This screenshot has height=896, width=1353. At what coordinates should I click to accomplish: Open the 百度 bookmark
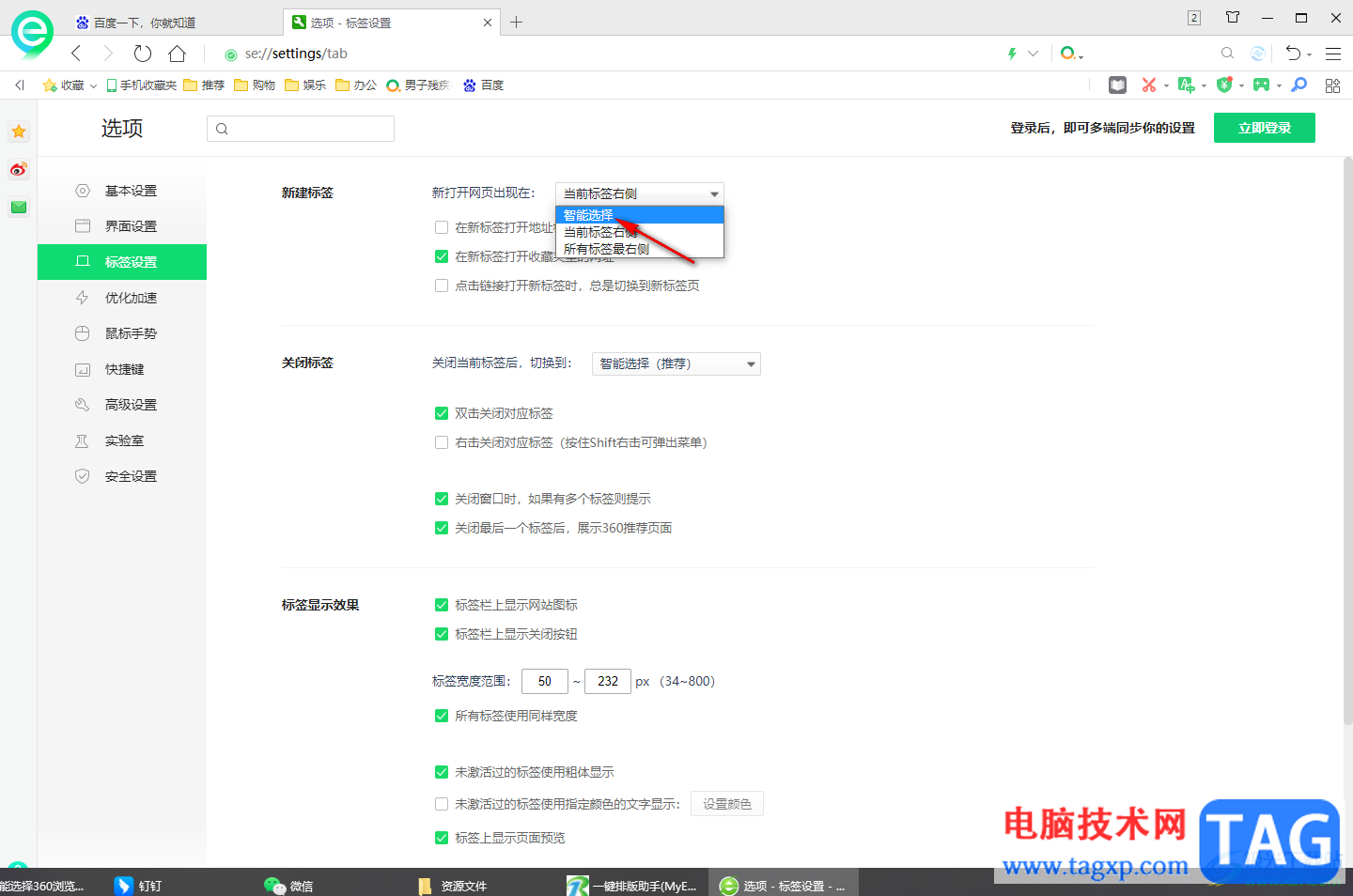tap(483, 85)
